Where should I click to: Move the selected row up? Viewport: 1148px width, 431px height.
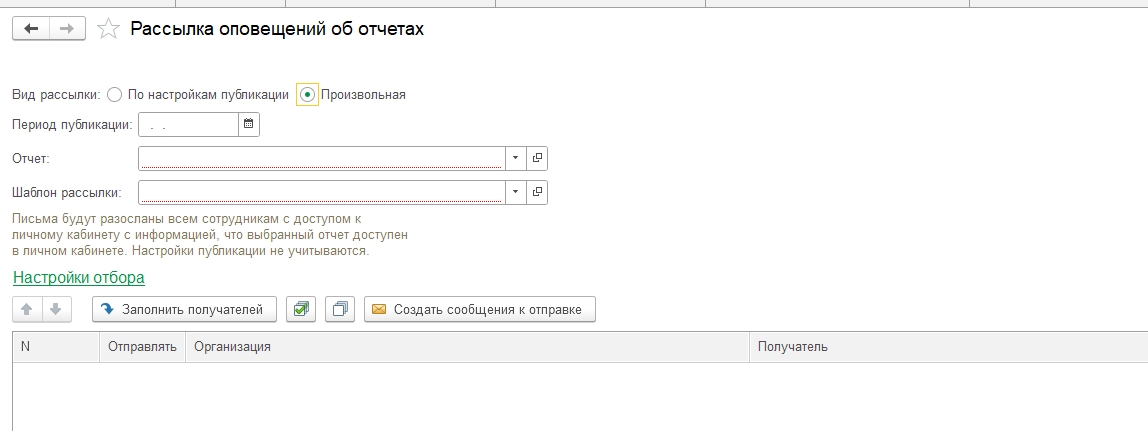click(x=27, y=310)
